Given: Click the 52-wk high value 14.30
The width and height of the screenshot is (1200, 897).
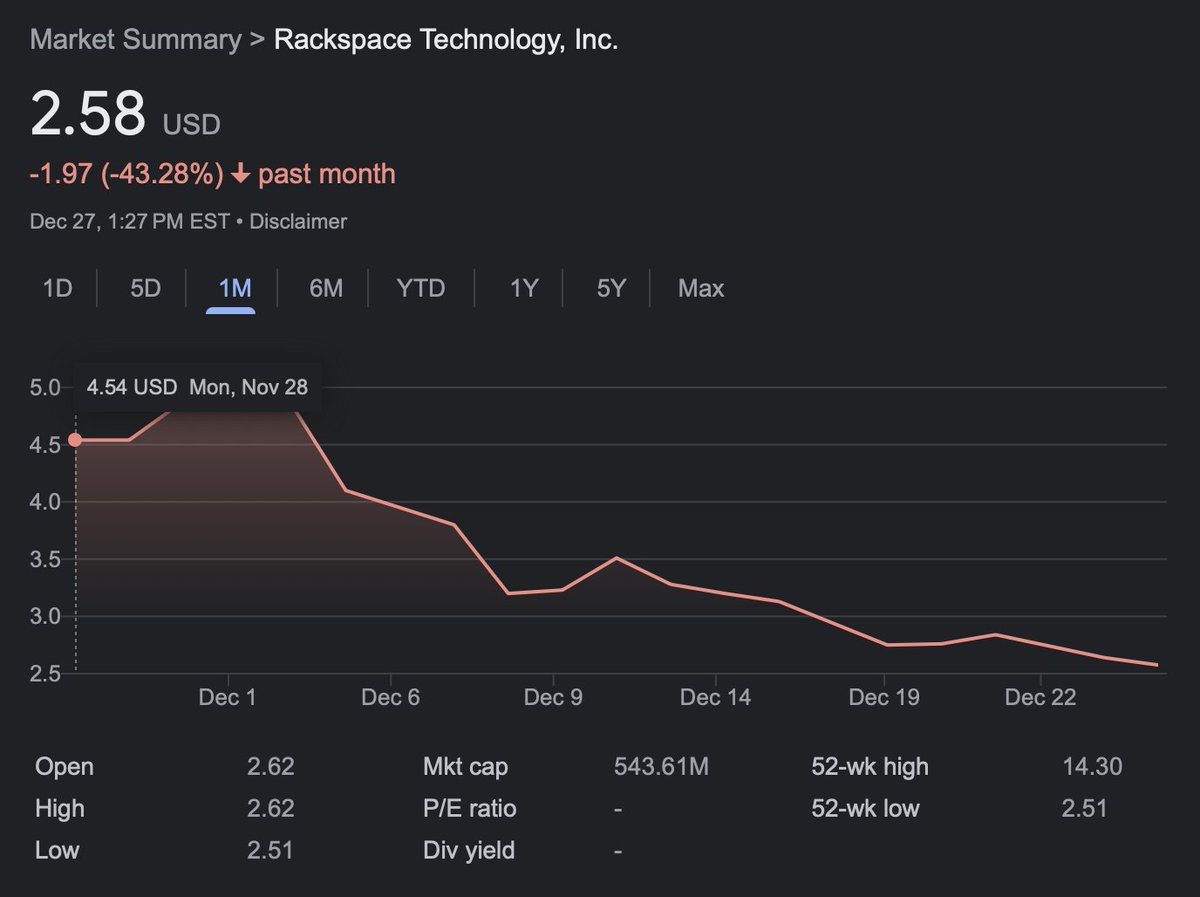Looking at the screenshot, I should (1092, 767).
